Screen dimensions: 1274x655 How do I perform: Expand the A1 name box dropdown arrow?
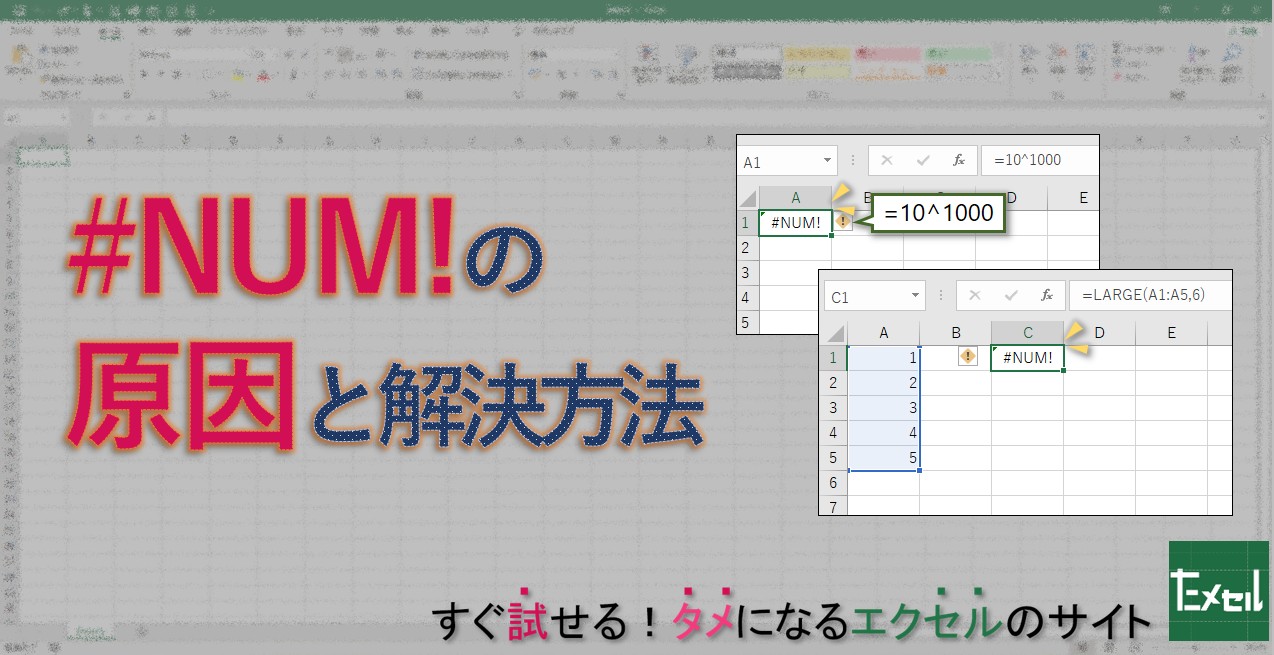[x=827, y=160]
